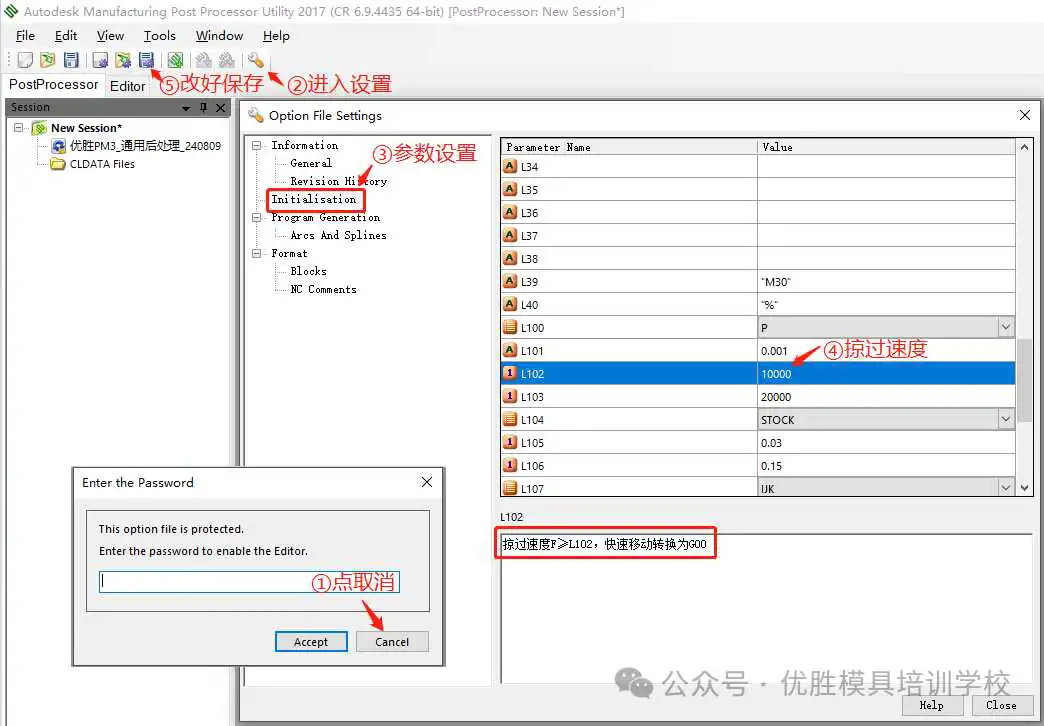
Task: Click the L103 value 20000 cell
Action: point(886,396)
